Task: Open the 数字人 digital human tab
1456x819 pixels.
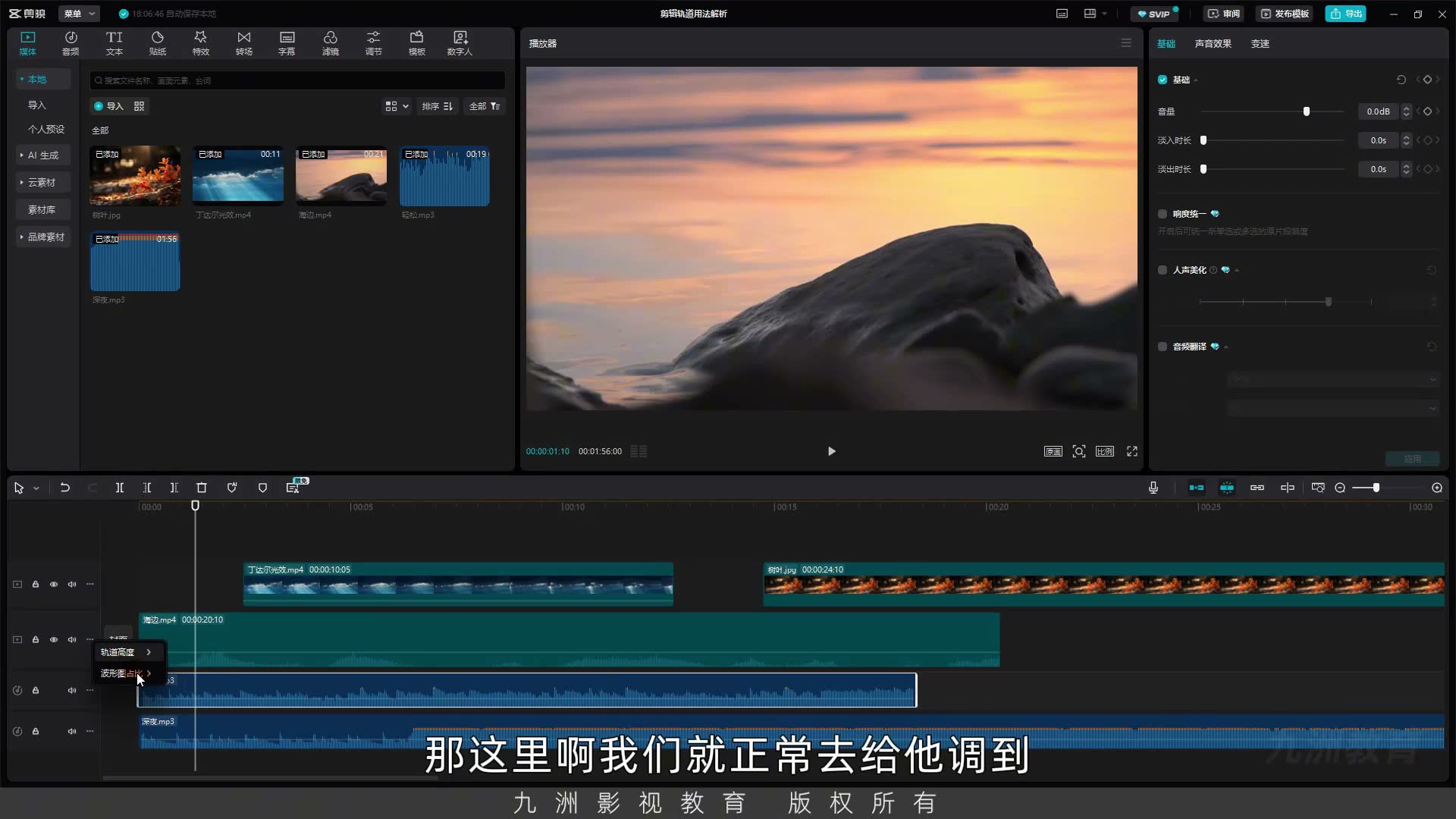Action: [460, 43]
